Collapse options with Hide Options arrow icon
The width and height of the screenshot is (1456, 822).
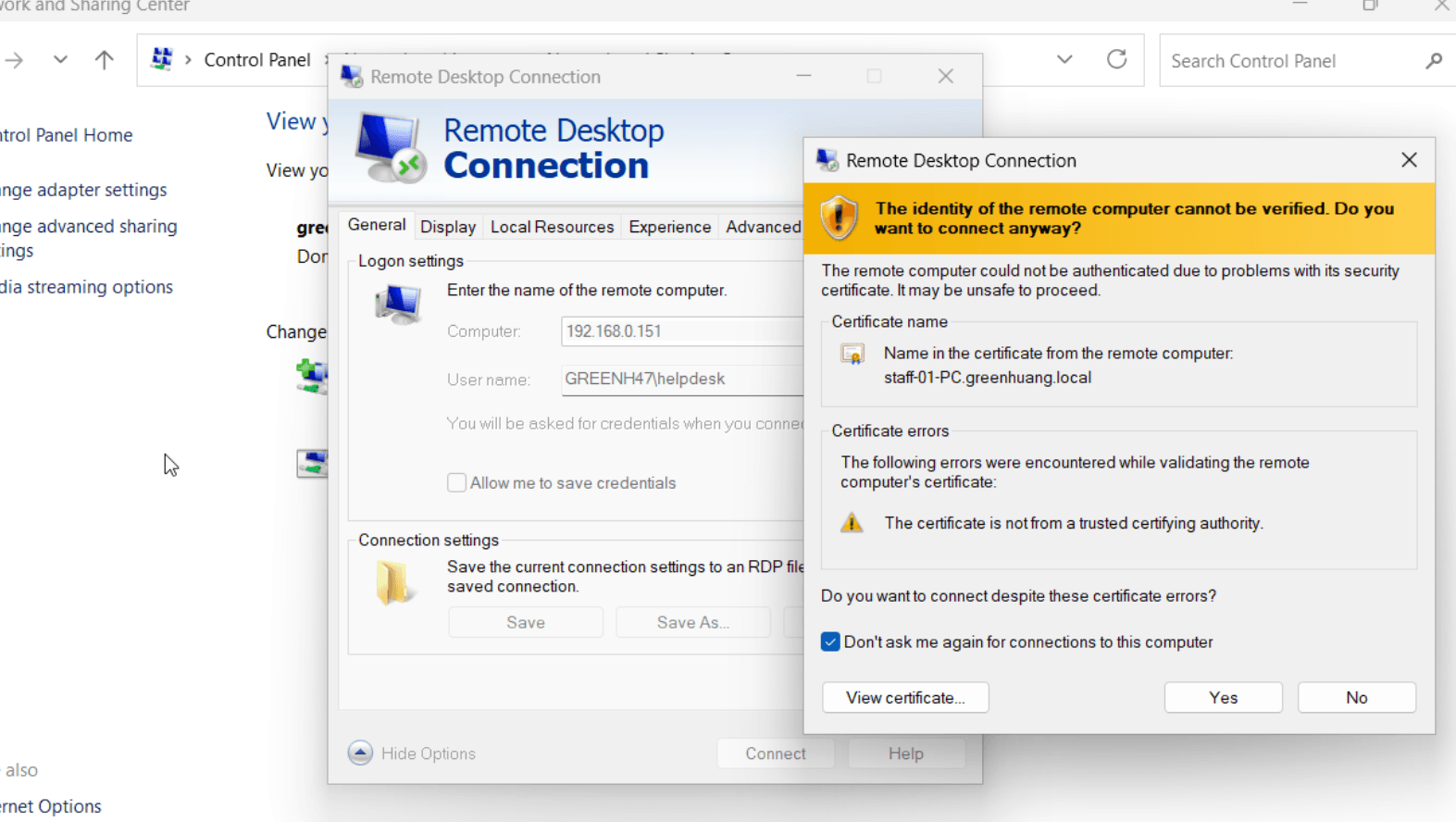(x=360, y=753)
